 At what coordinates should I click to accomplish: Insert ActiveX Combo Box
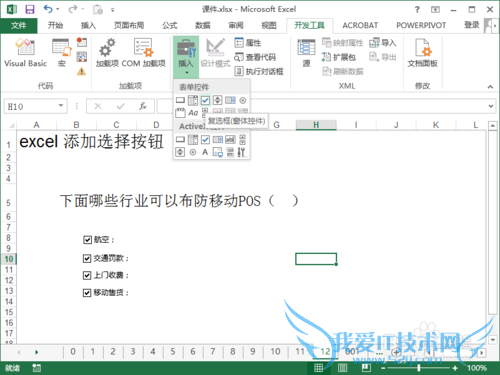pos(193,139)
